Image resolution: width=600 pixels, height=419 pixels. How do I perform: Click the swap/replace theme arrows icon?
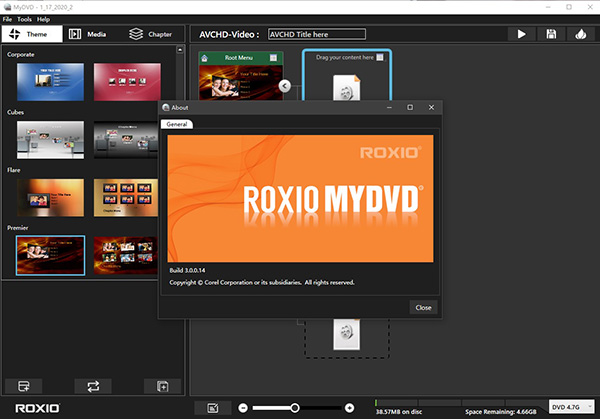[94, 385]
